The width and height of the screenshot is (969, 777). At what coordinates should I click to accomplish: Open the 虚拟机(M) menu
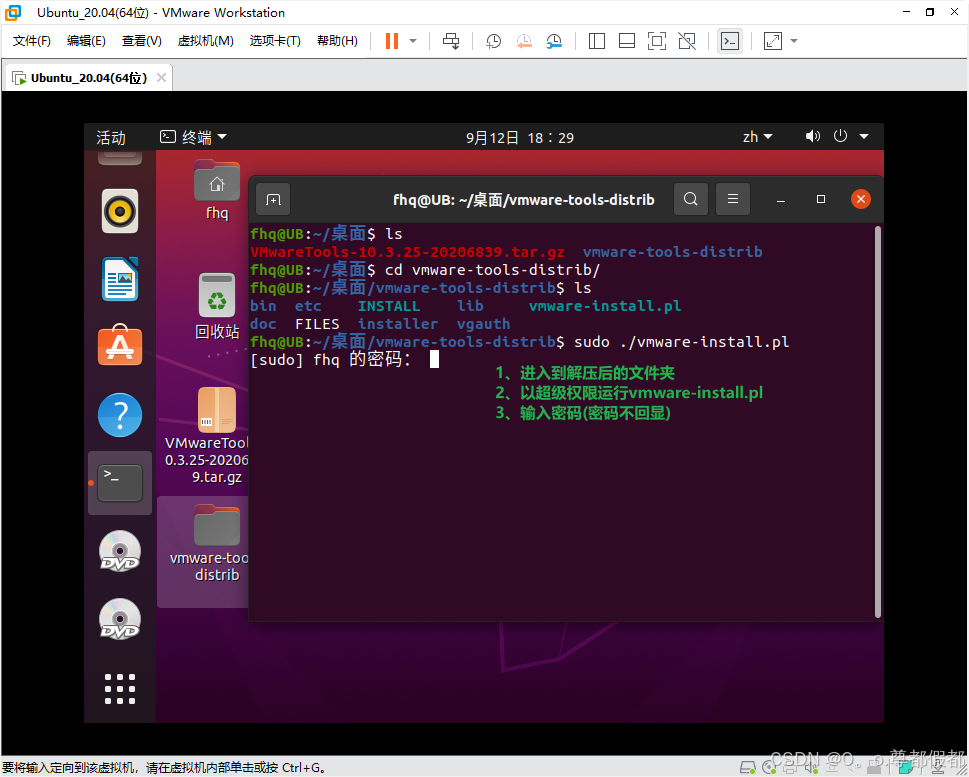(x=205, y=41)
